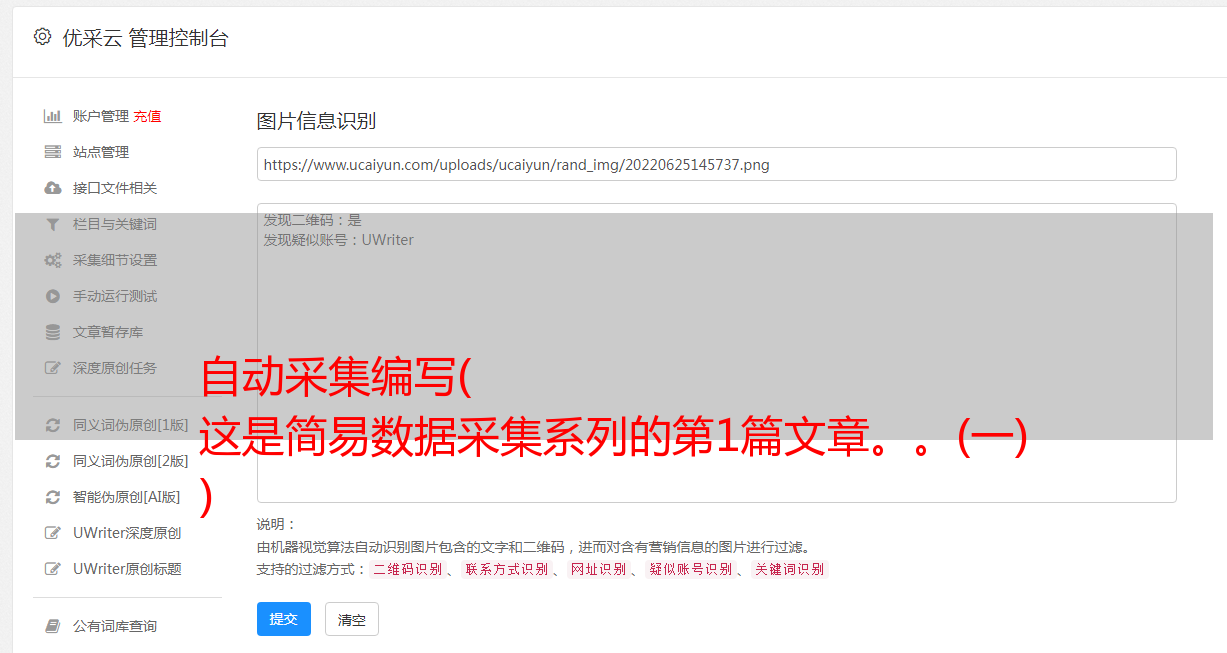The width and height of the screenshot is (1227, 653).
Task: Open 深度原创任务 menu item
Action: click(115, 368)
